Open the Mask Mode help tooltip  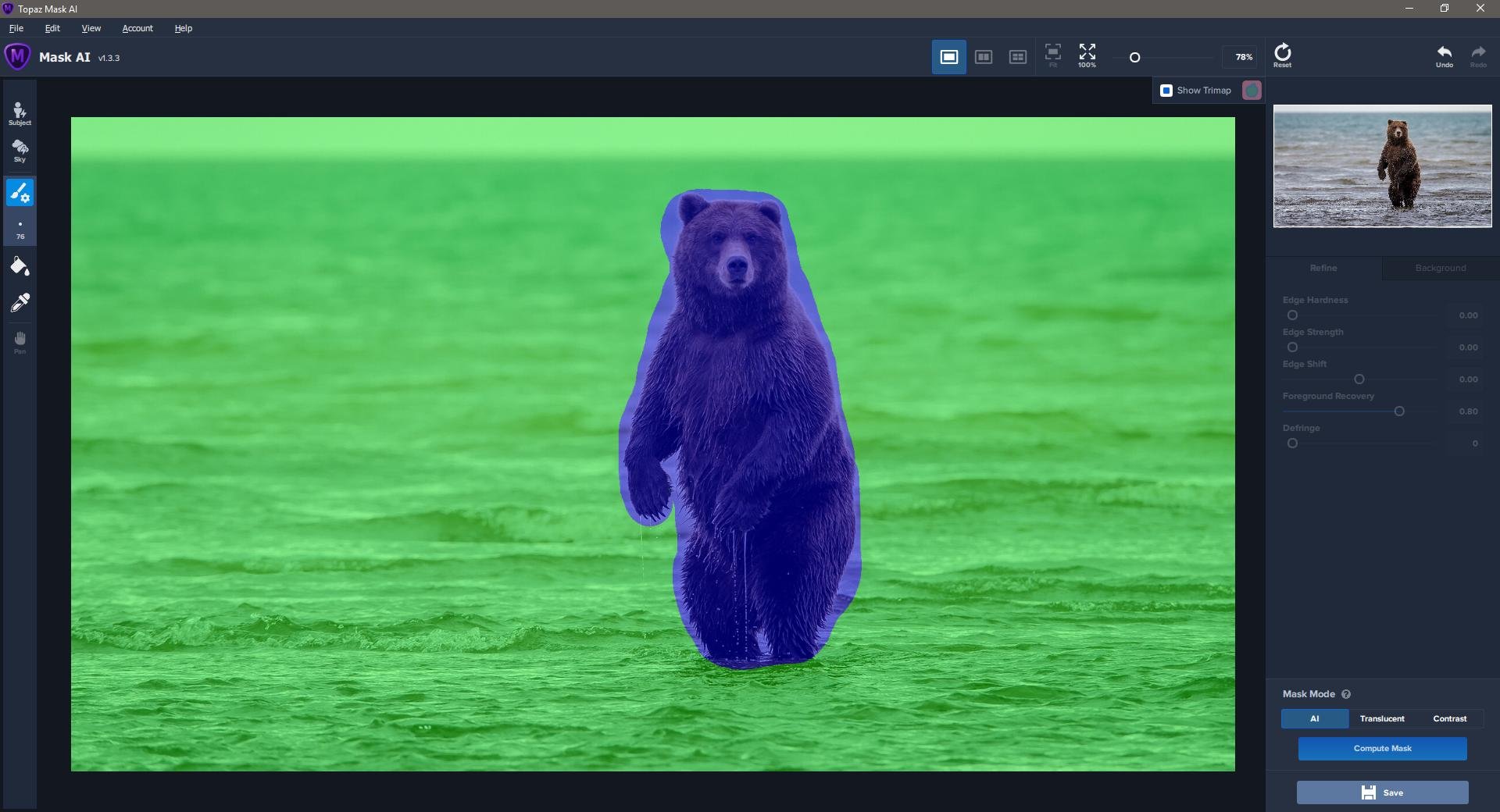coord(1346,694)
